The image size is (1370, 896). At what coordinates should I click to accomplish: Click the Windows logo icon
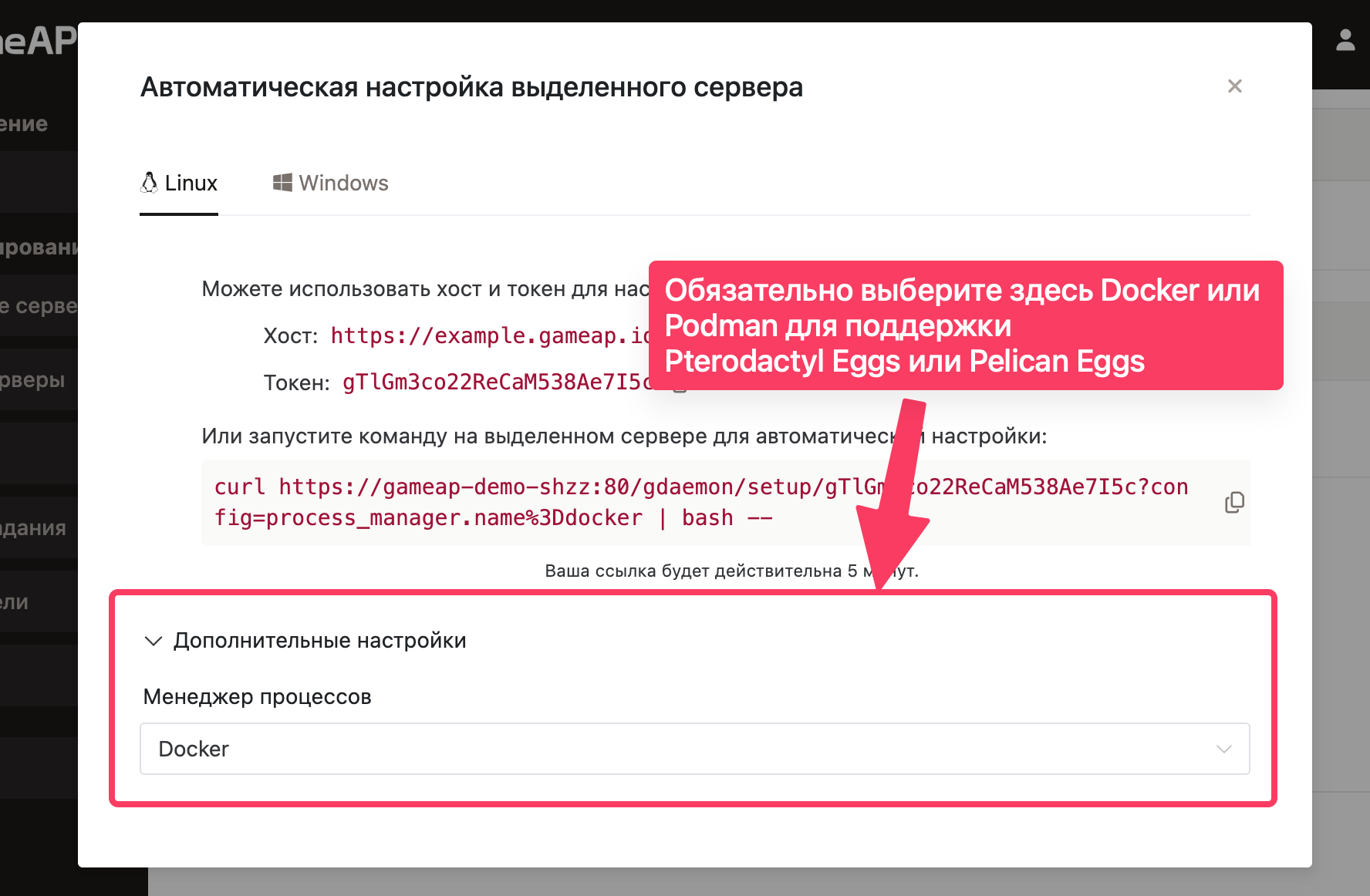click(282, 183)
